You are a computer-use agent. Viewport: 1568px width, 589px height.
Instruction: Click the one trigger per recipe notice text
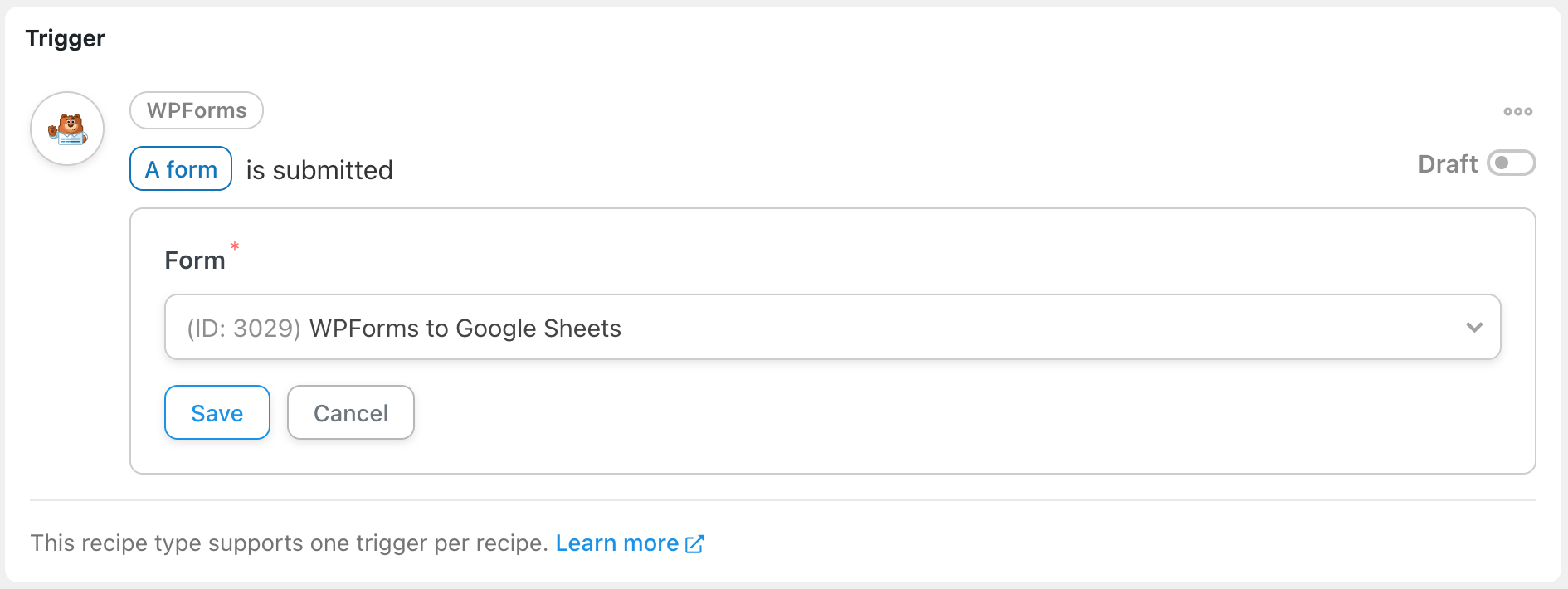(x=290, y=543)
